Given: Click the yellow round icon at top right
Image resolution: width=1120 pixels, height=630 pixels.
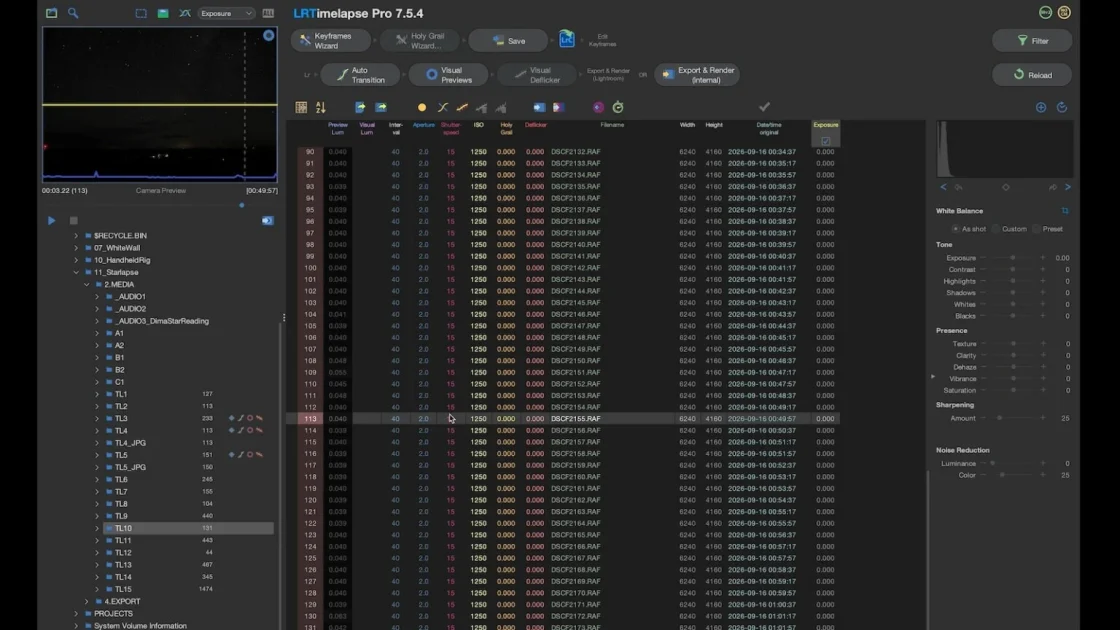Looking at the screenshot, I should 1064,13.
